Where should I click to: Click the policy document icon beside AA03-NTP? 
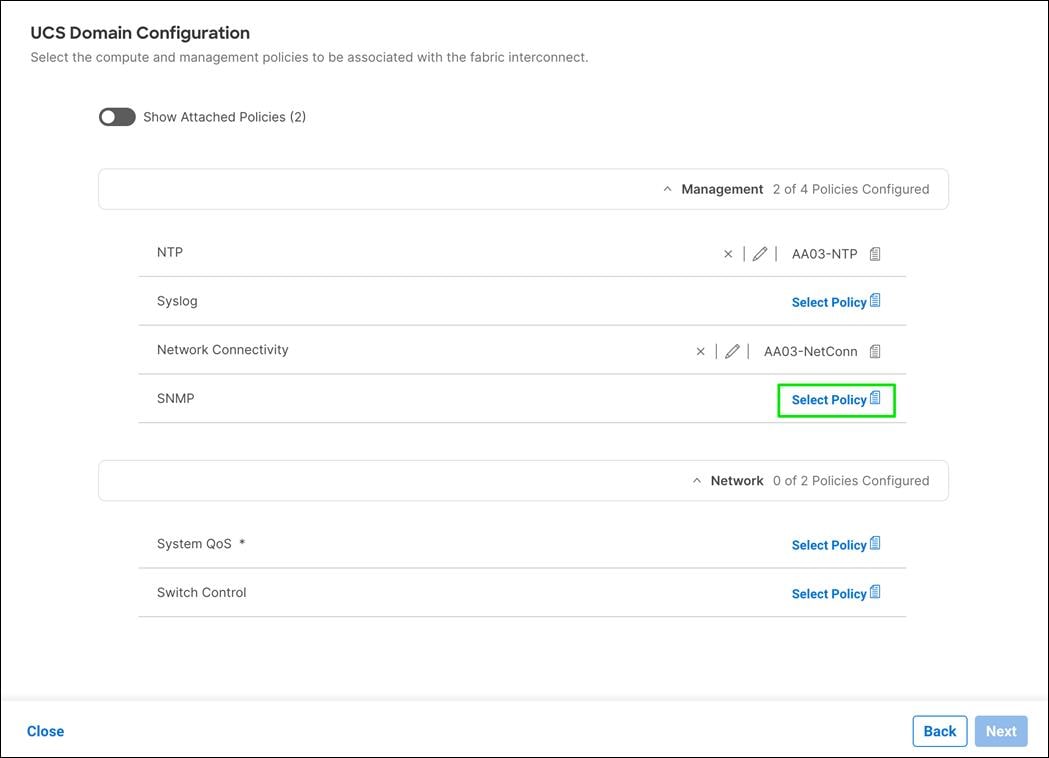coord(875,253)
